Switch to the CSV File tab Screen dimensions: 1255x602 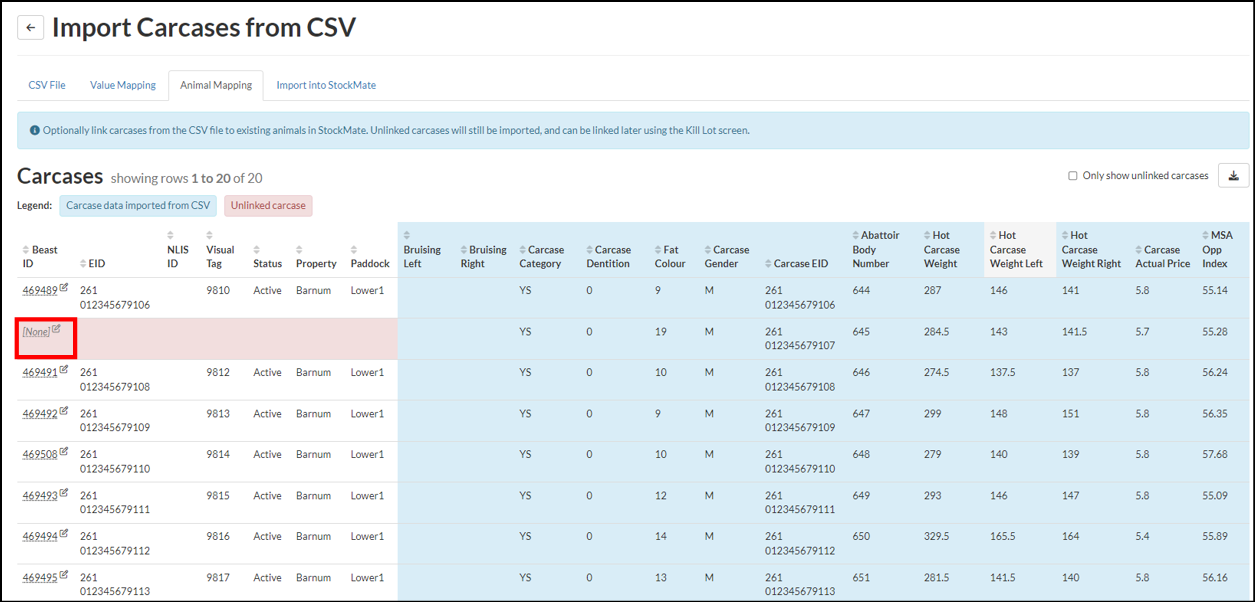(47, 85)
